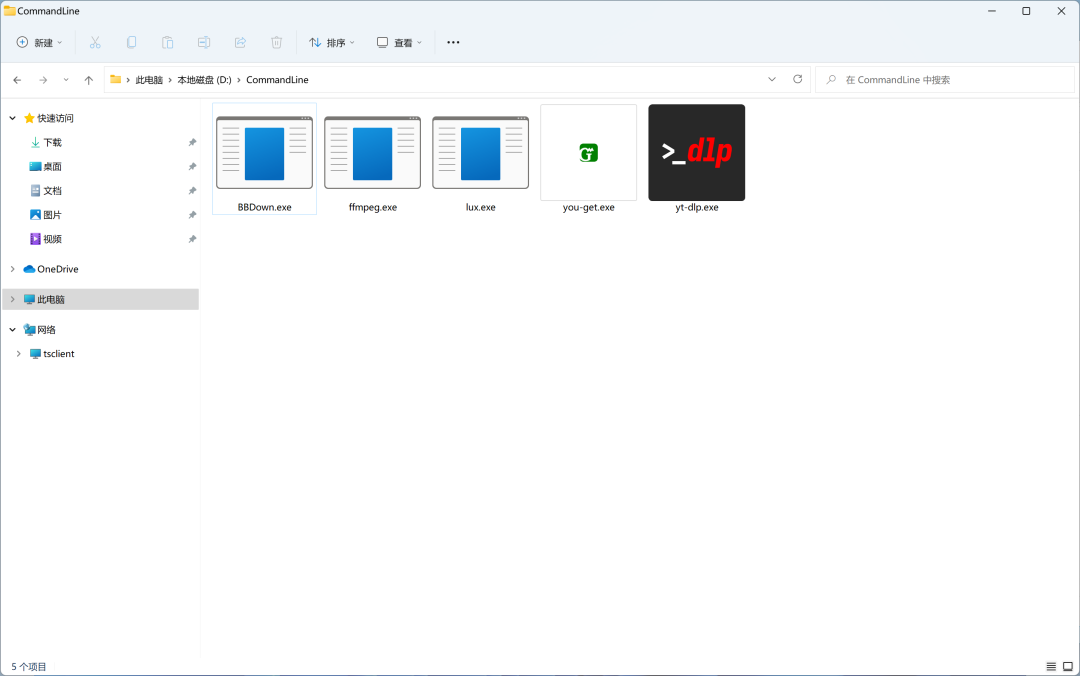1080x676 pixels.
Task: Click the Refresh button beside address bar
Action: click(x=797, y=79)
